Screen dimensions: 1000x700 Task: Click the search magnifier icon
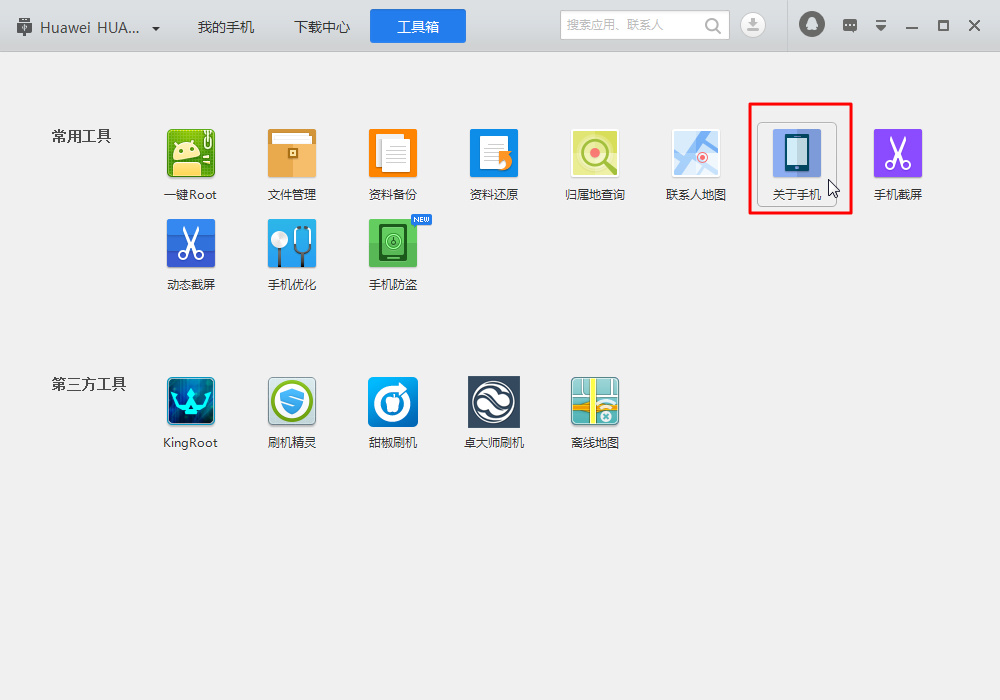pos(712,26)
